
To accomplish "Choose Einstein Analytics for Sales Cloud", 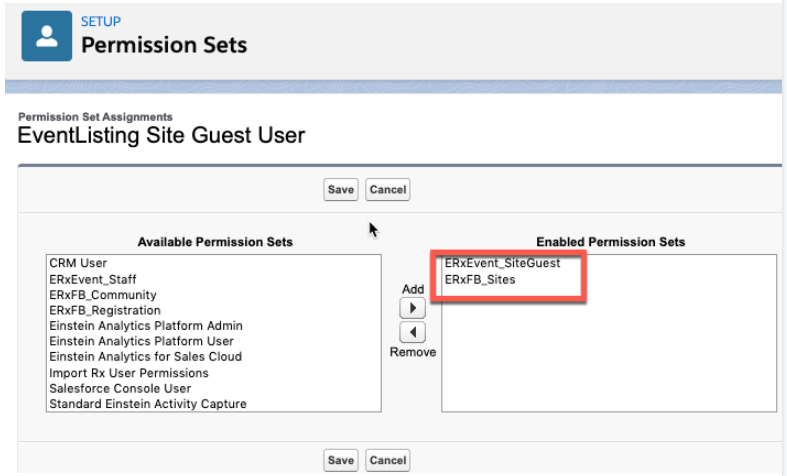I will pos(145,357).
